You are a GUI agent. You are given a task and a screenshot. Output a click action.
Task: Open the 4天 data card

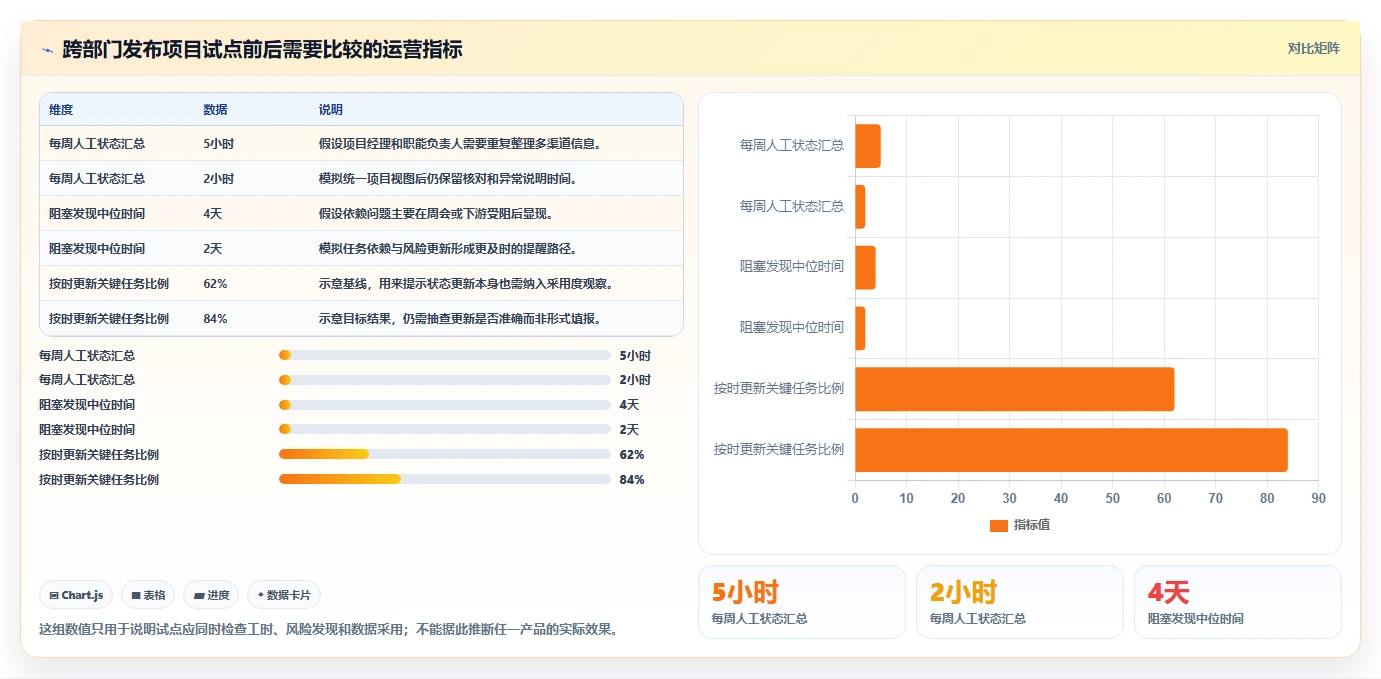[x=1238, y=602]
